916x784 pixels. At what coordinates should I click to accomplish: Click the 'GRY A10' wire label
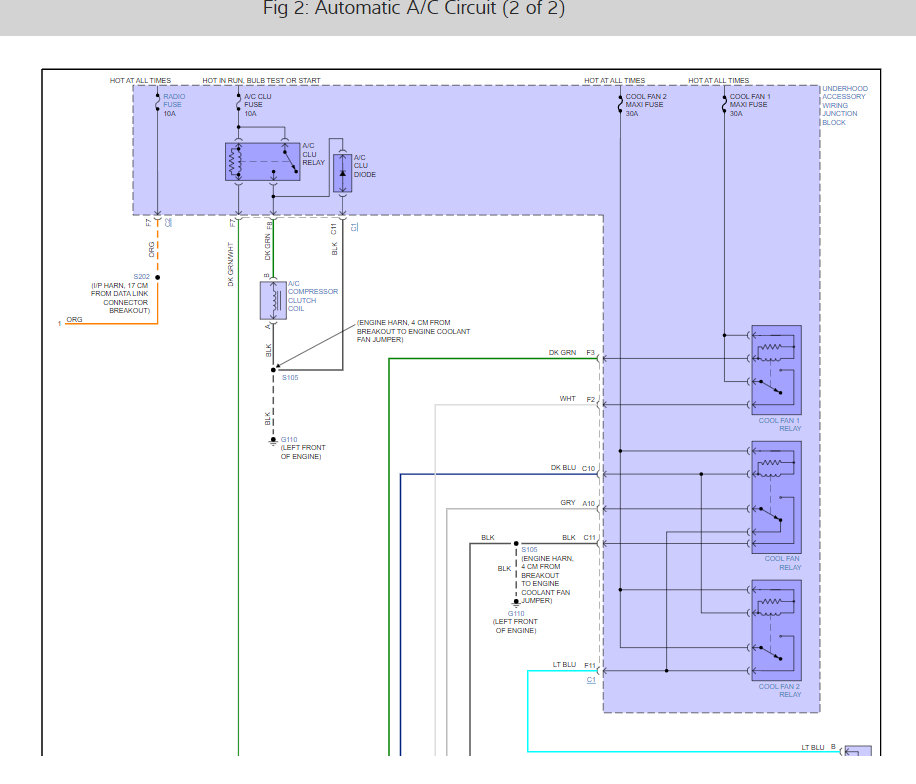coord(578,503)
